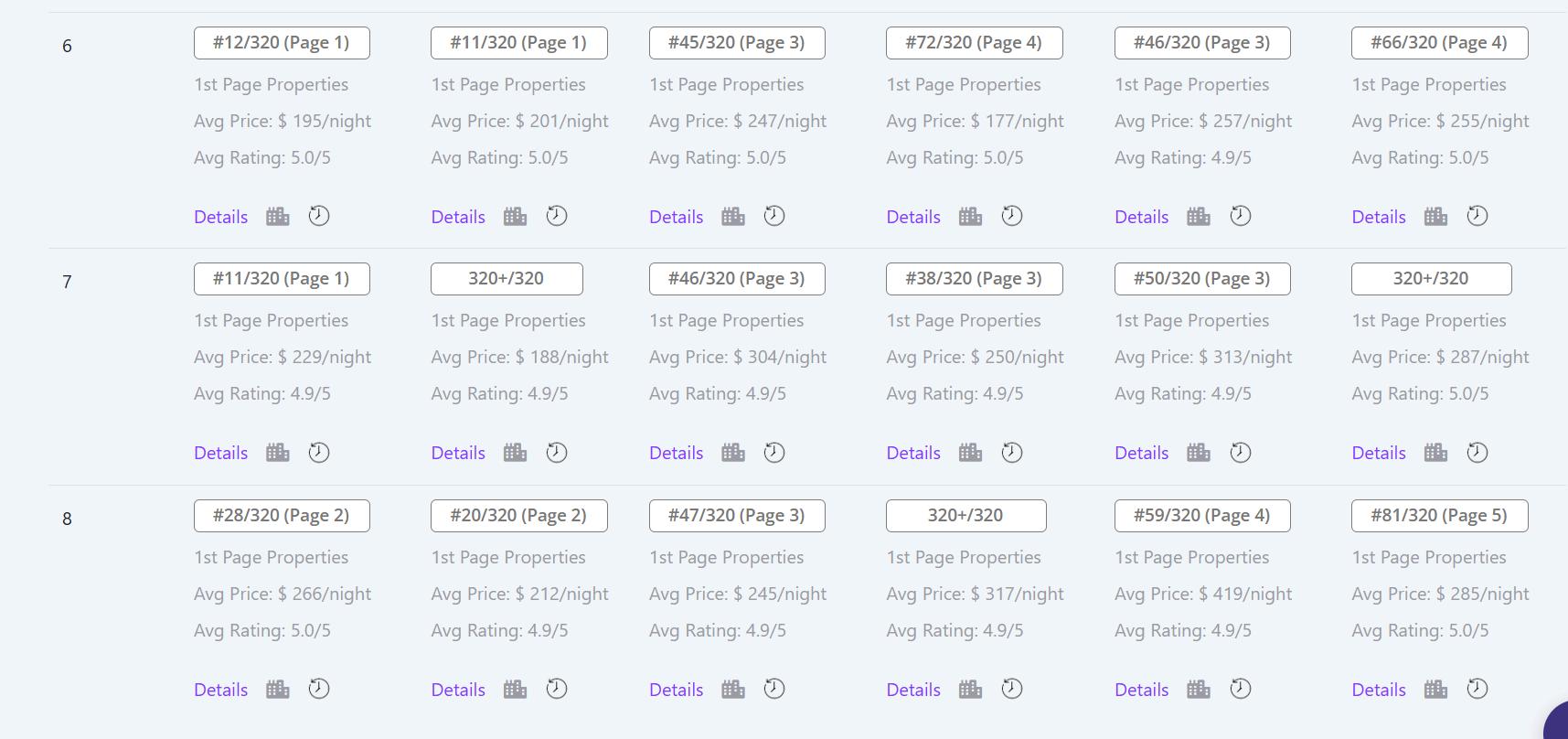Select building icon in the $245/night card
The height and width of the screenshot is (739, 1568).
(x=733, y=690)
